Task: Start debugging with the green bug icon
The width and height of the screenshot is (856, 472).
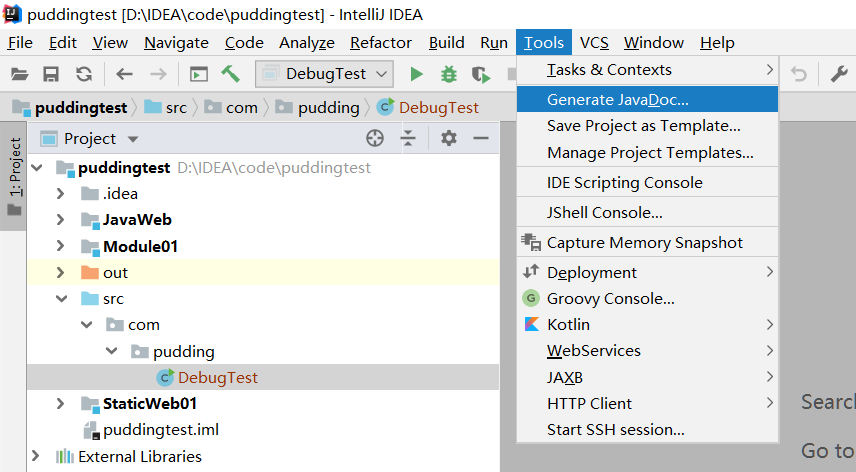Action: click(449, 74)
